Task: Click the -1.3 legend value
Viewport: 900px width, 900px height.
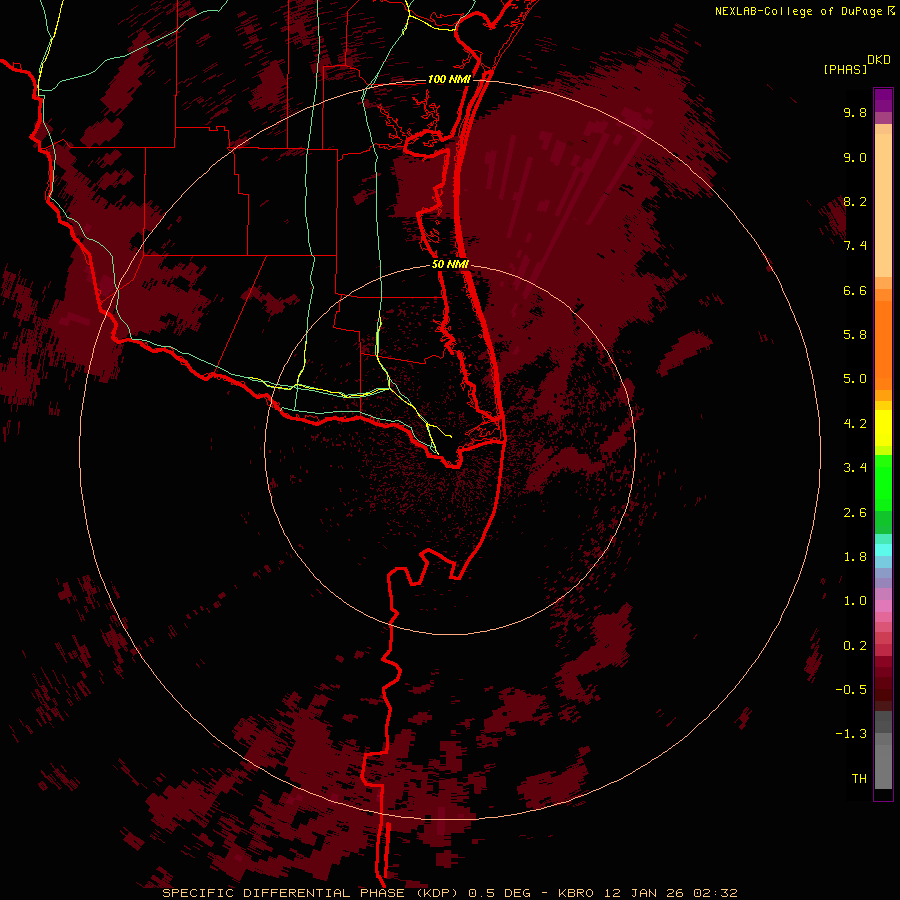Action: (851, 734)
